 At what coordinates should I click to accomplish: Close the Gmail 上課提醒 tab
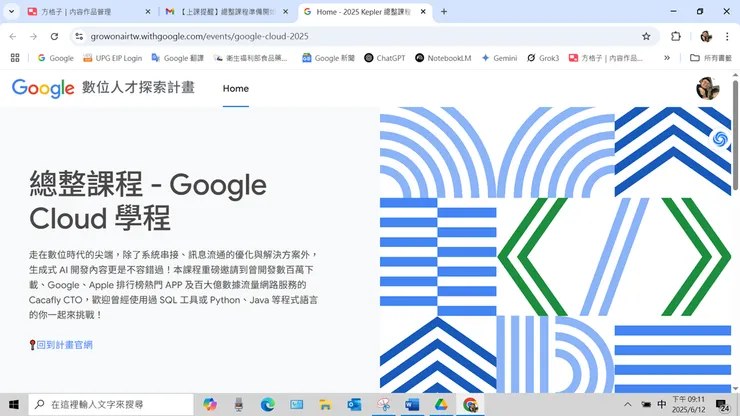[286, 12]
